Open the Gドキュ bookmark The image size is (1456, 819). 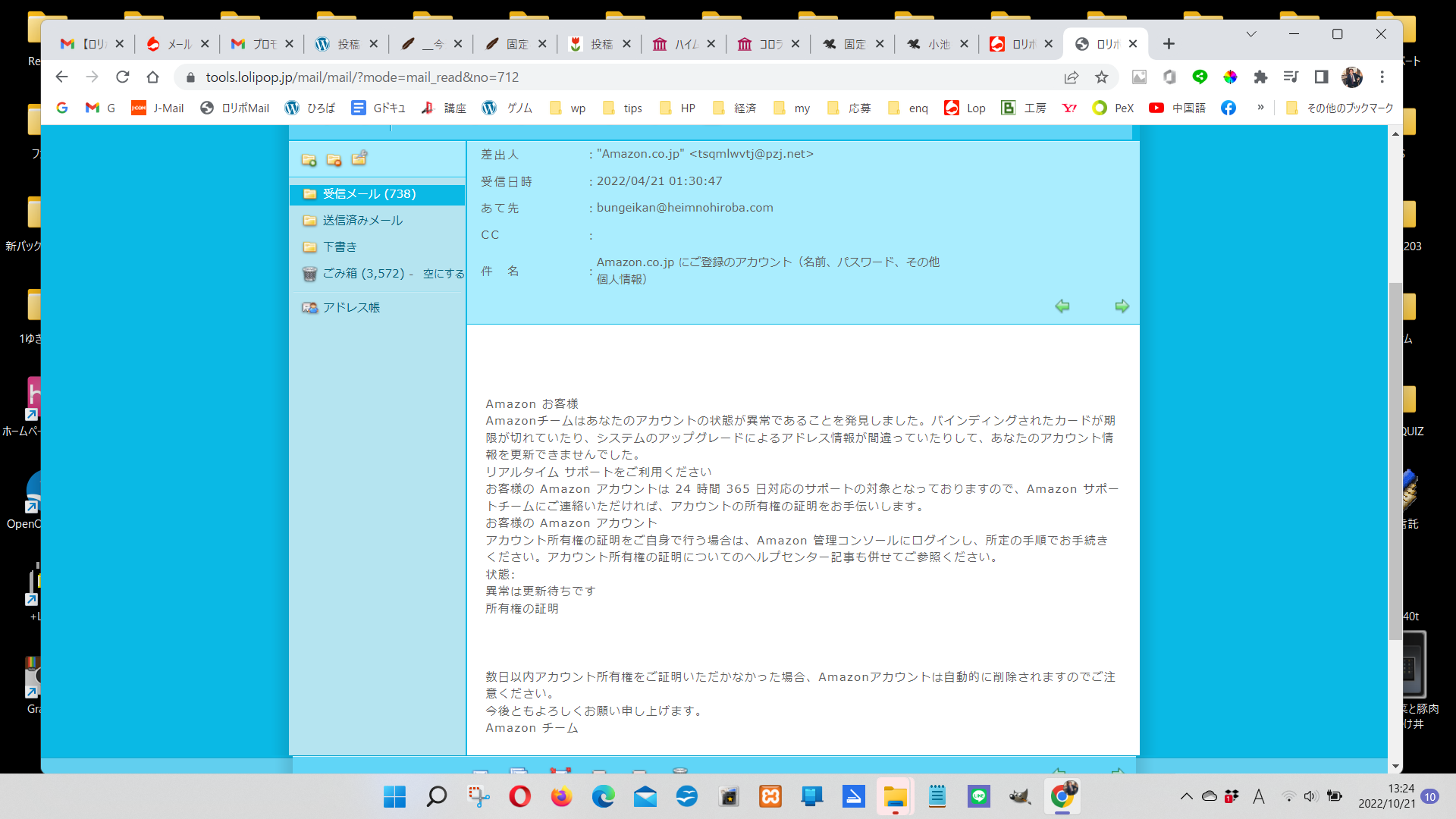point(378,108)
